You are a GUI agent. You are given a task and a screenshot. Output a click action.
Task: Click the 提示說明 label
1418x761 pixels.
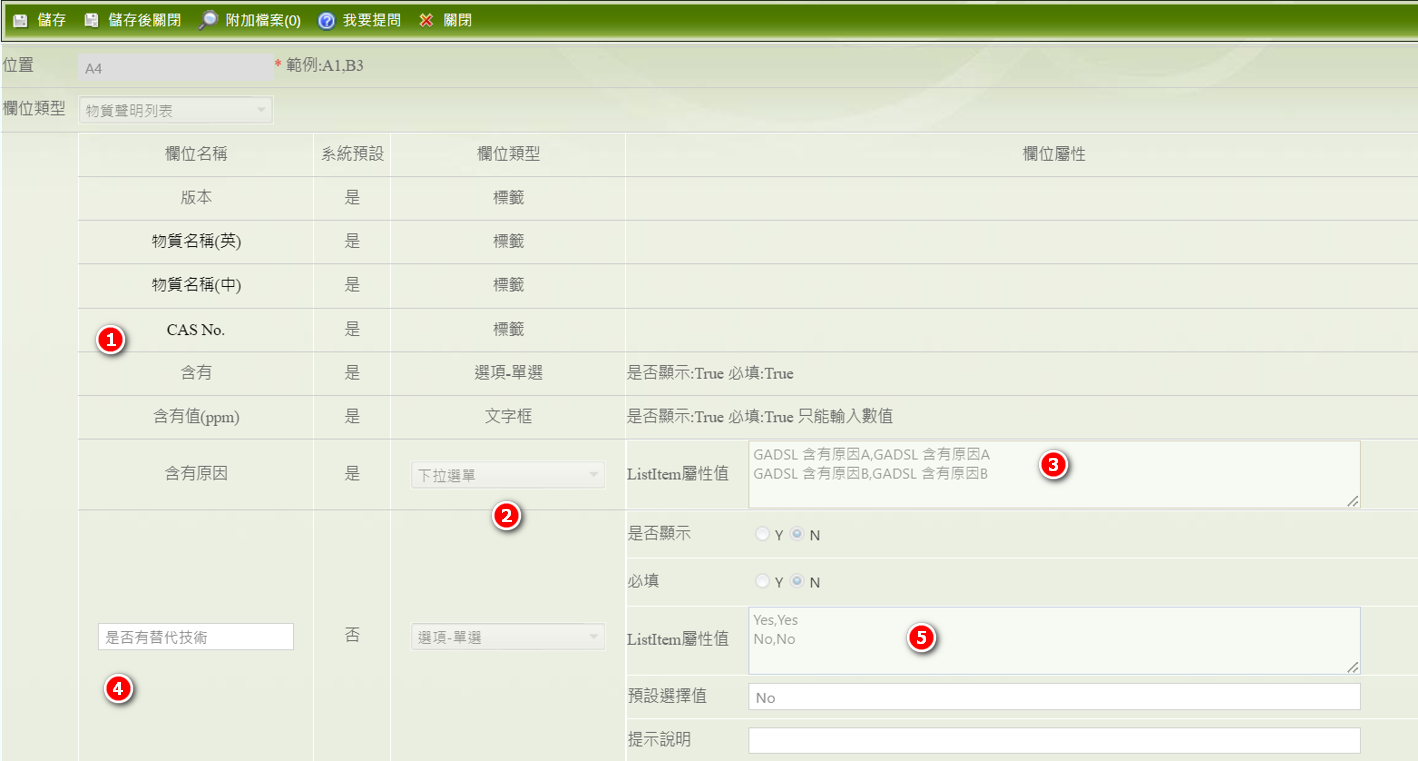[659, 740]
